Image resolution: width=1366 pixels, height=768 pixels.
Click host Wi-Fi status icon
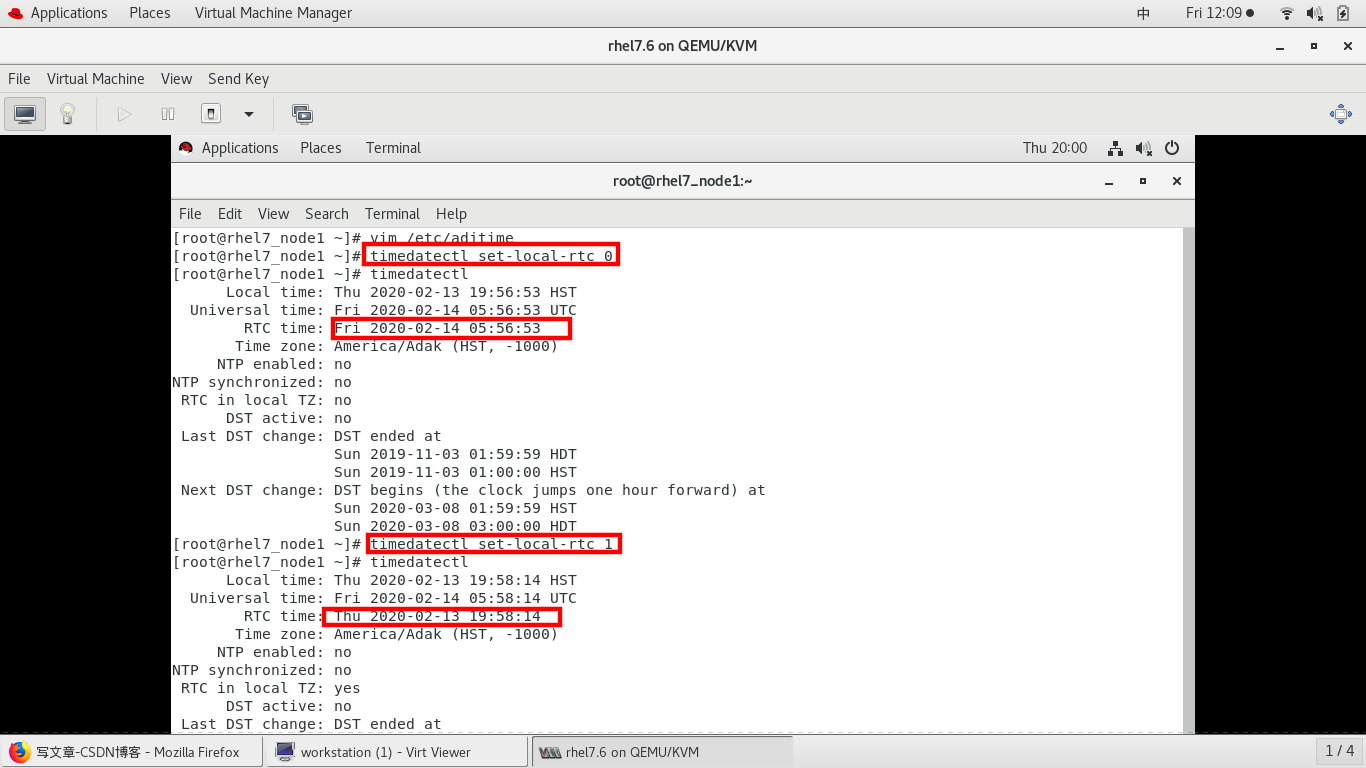pos(1286,13)
